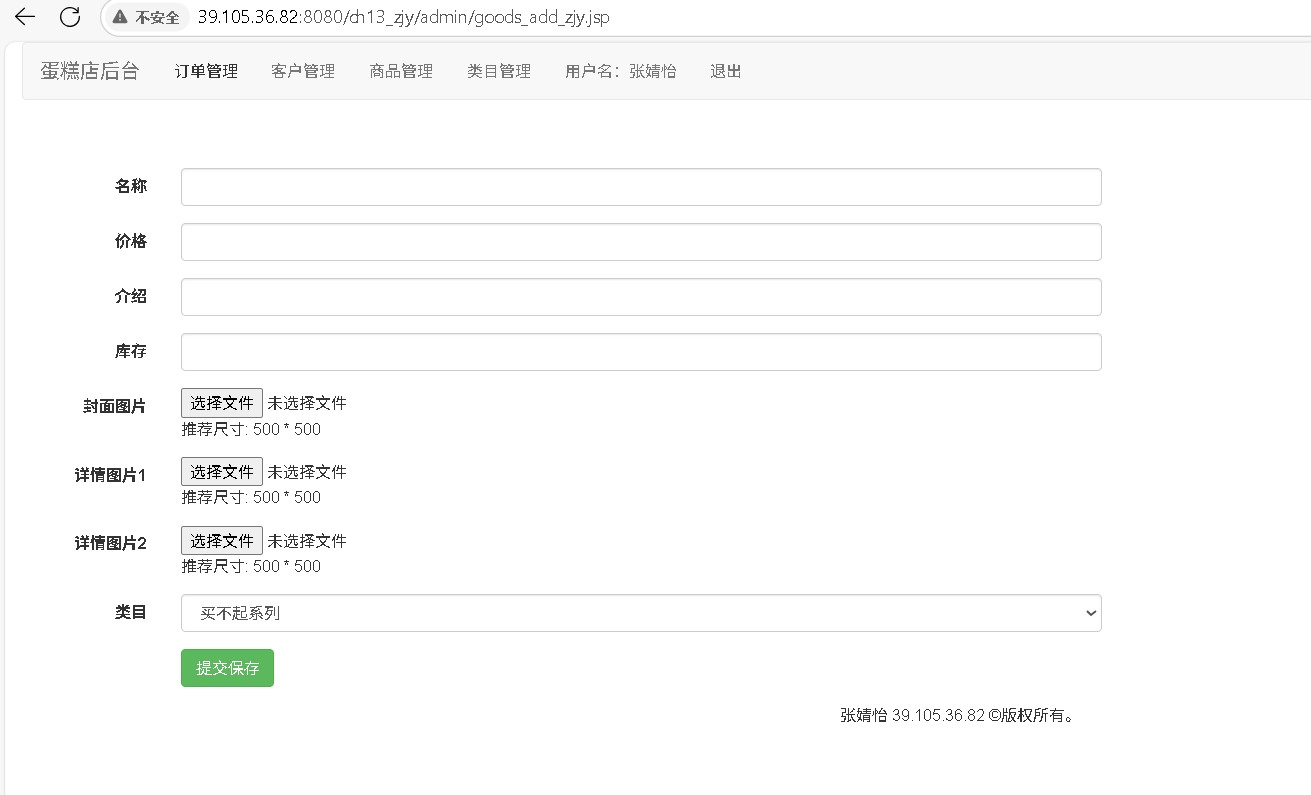
Task: Open the 订单管理 menu
Action: point(206,71)
